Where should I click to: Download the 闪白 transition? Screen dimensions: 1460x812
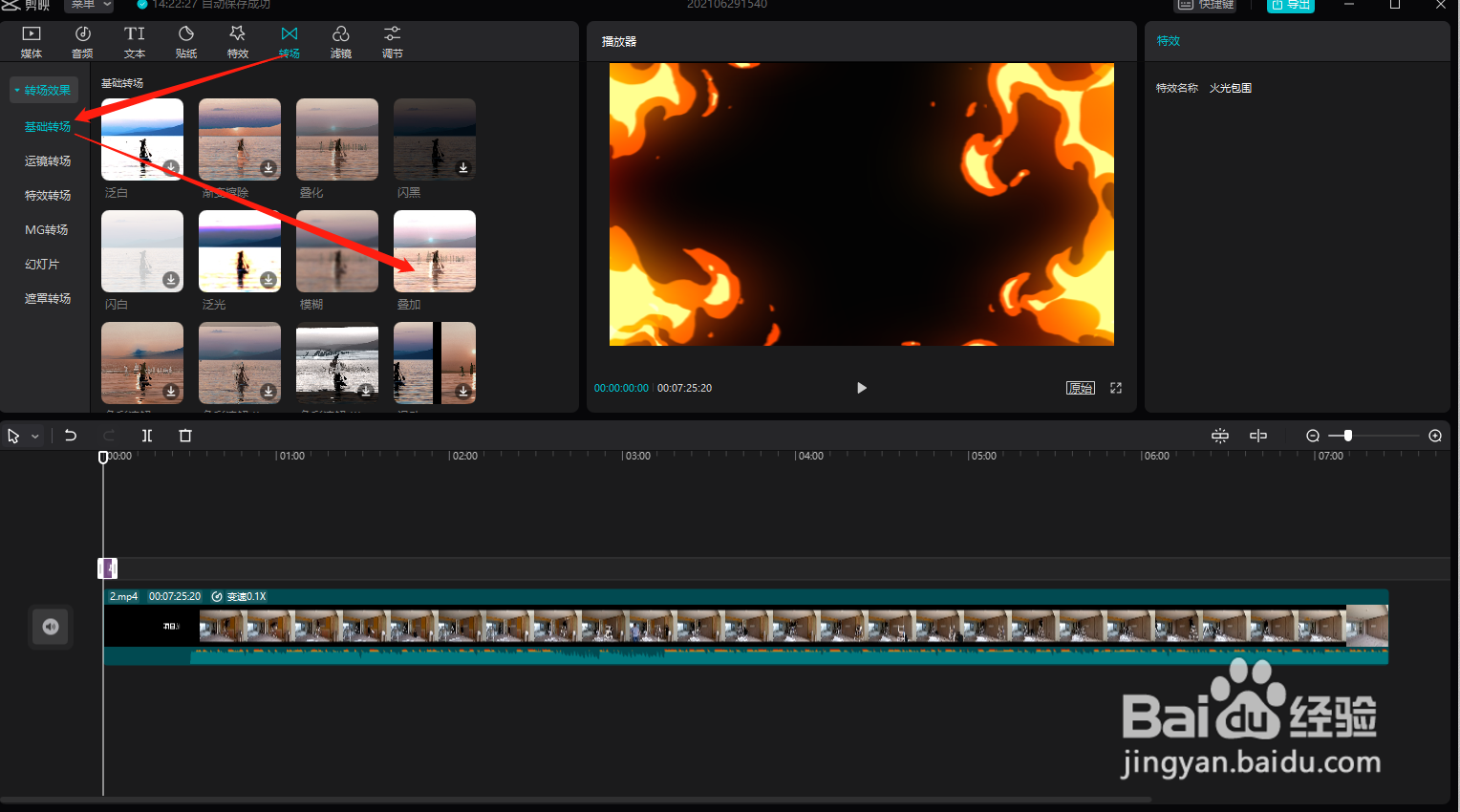pyautogui.click(x=171, y=280)
